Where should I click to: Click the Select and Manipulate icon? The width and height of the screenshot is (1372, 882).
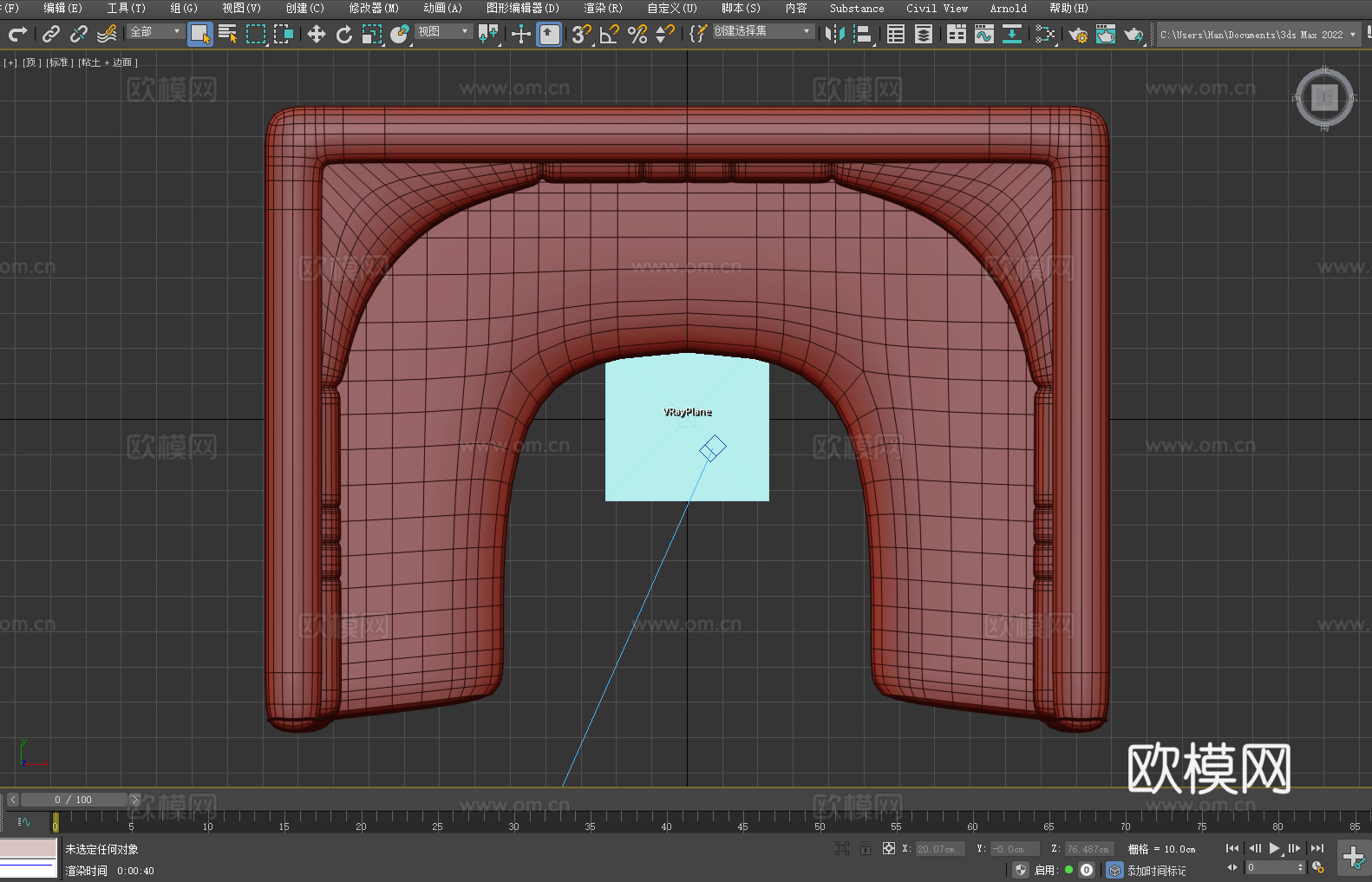tap(521, 34)
